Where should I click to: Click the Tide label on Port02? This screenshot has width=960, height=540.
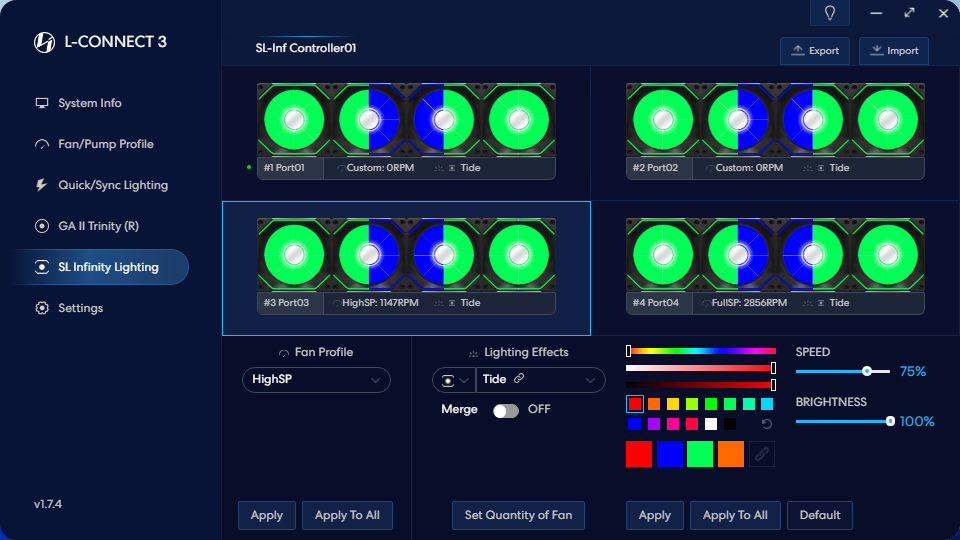(839, 168)
